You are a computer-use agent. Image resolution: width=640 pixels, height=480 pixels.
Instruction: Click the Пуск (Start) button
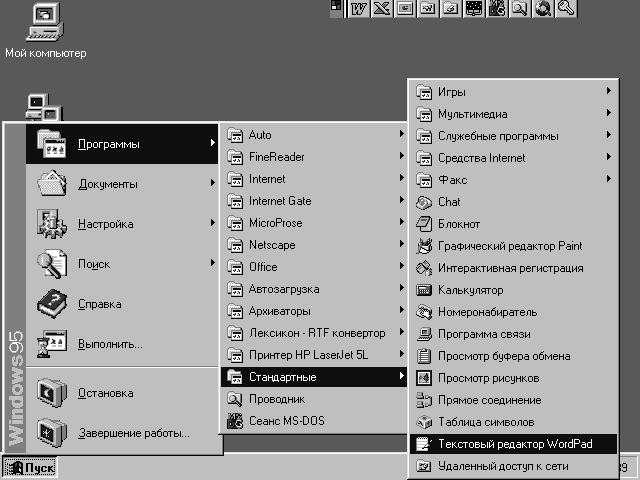29,468
